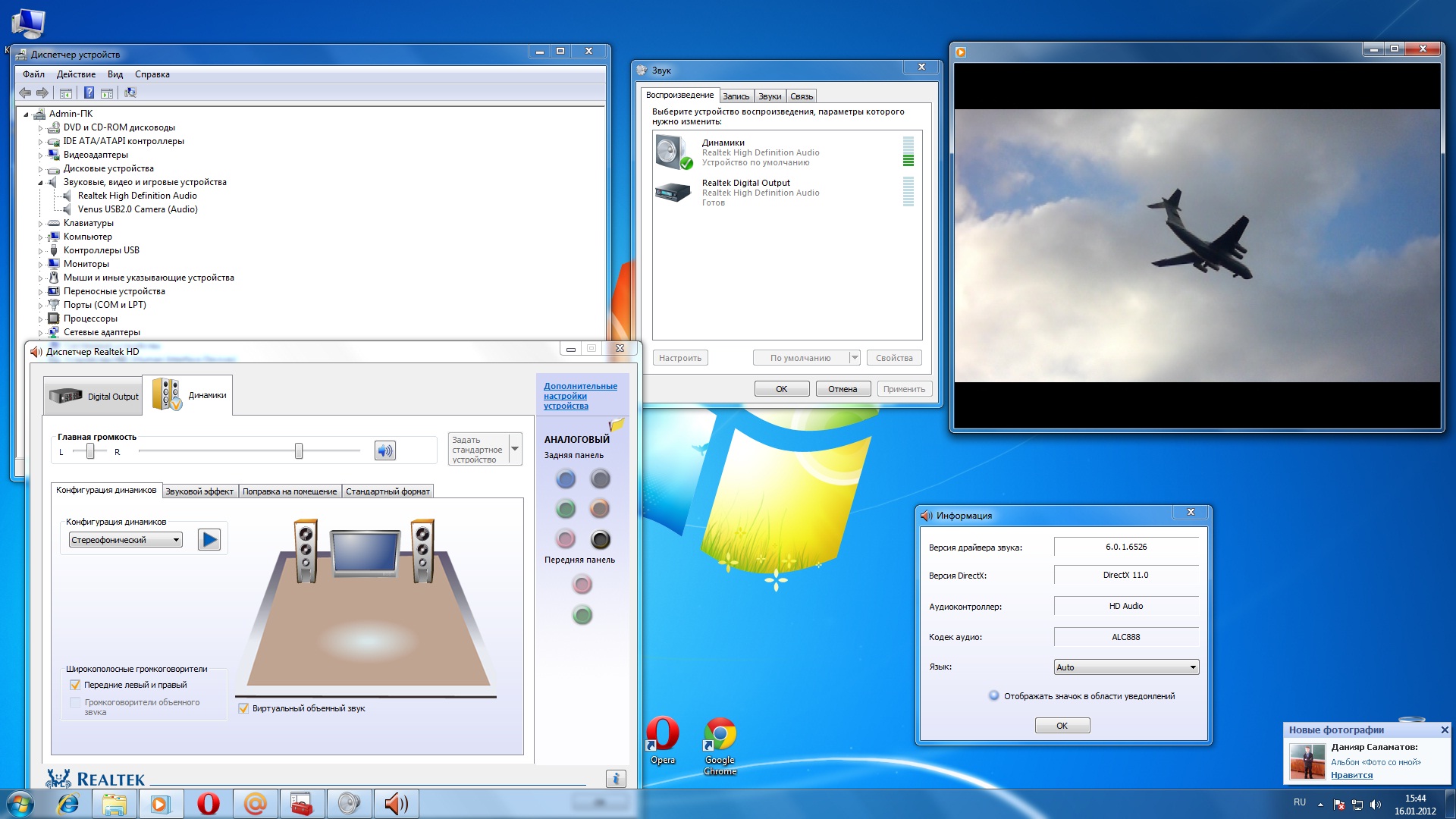Expand 'DVD и CD-ROM дисководы' node
This screenshot has height=819, width=1456.
click(41, 128)
